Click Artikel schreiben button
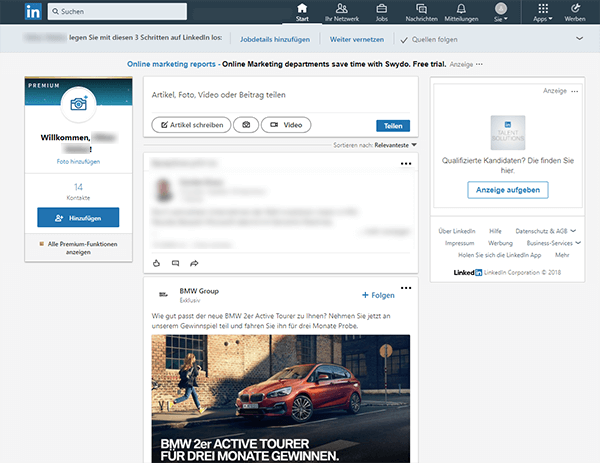 pos(191,125)
